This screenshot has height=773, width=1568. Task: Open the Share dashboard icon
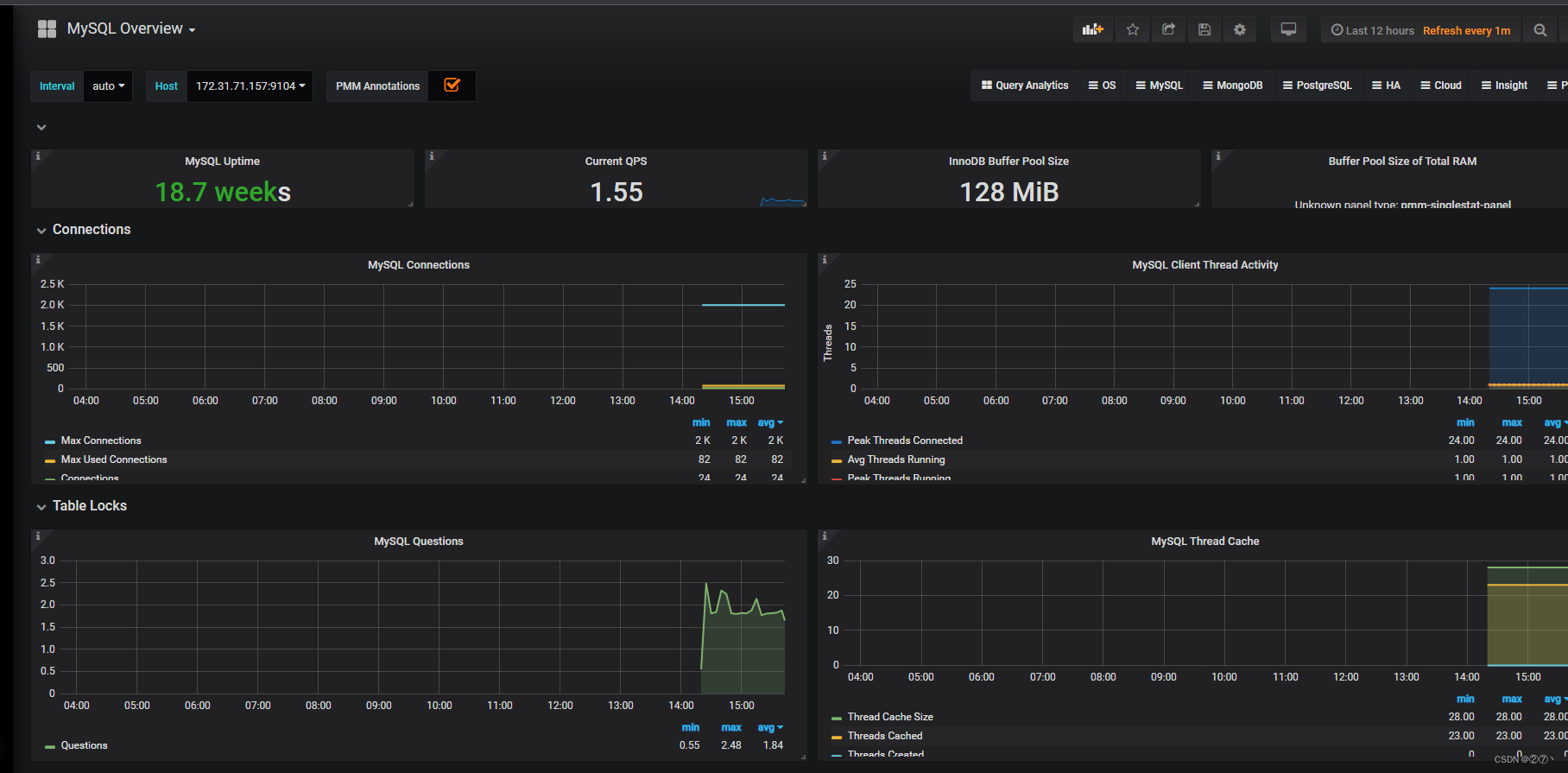click(1168, 29)
